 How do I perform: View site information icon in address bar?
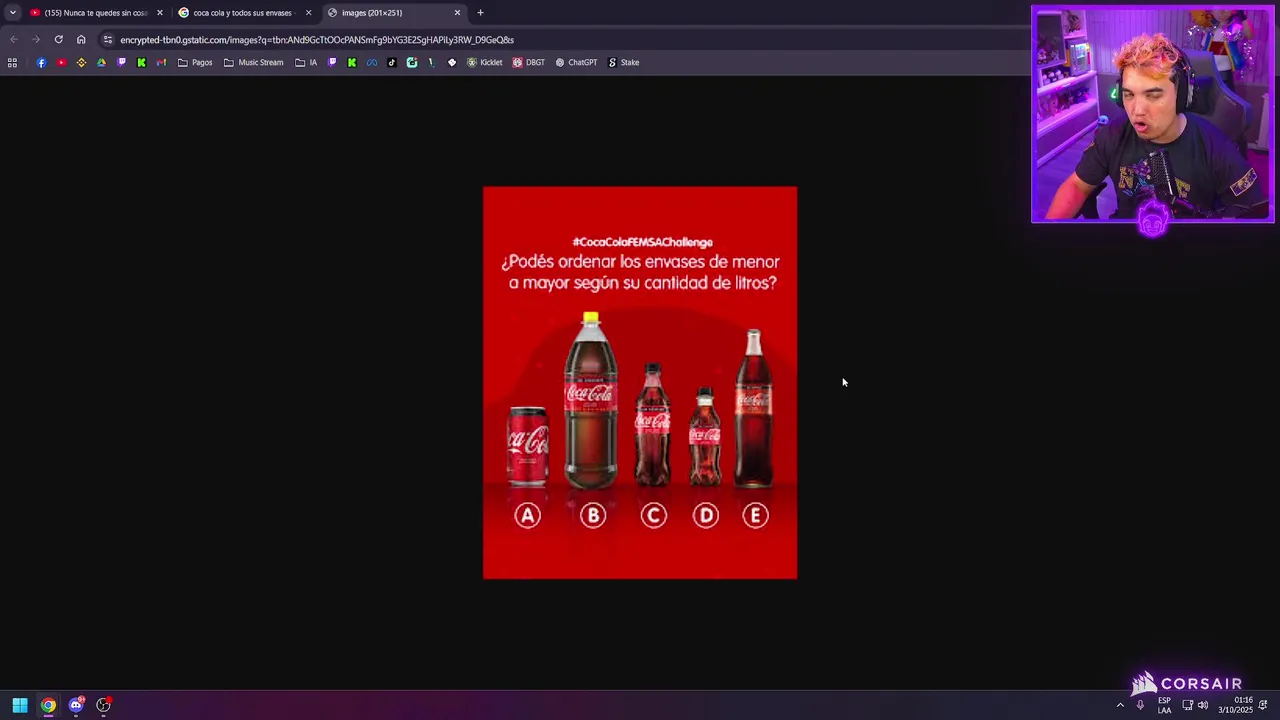(x=107, y=39)
